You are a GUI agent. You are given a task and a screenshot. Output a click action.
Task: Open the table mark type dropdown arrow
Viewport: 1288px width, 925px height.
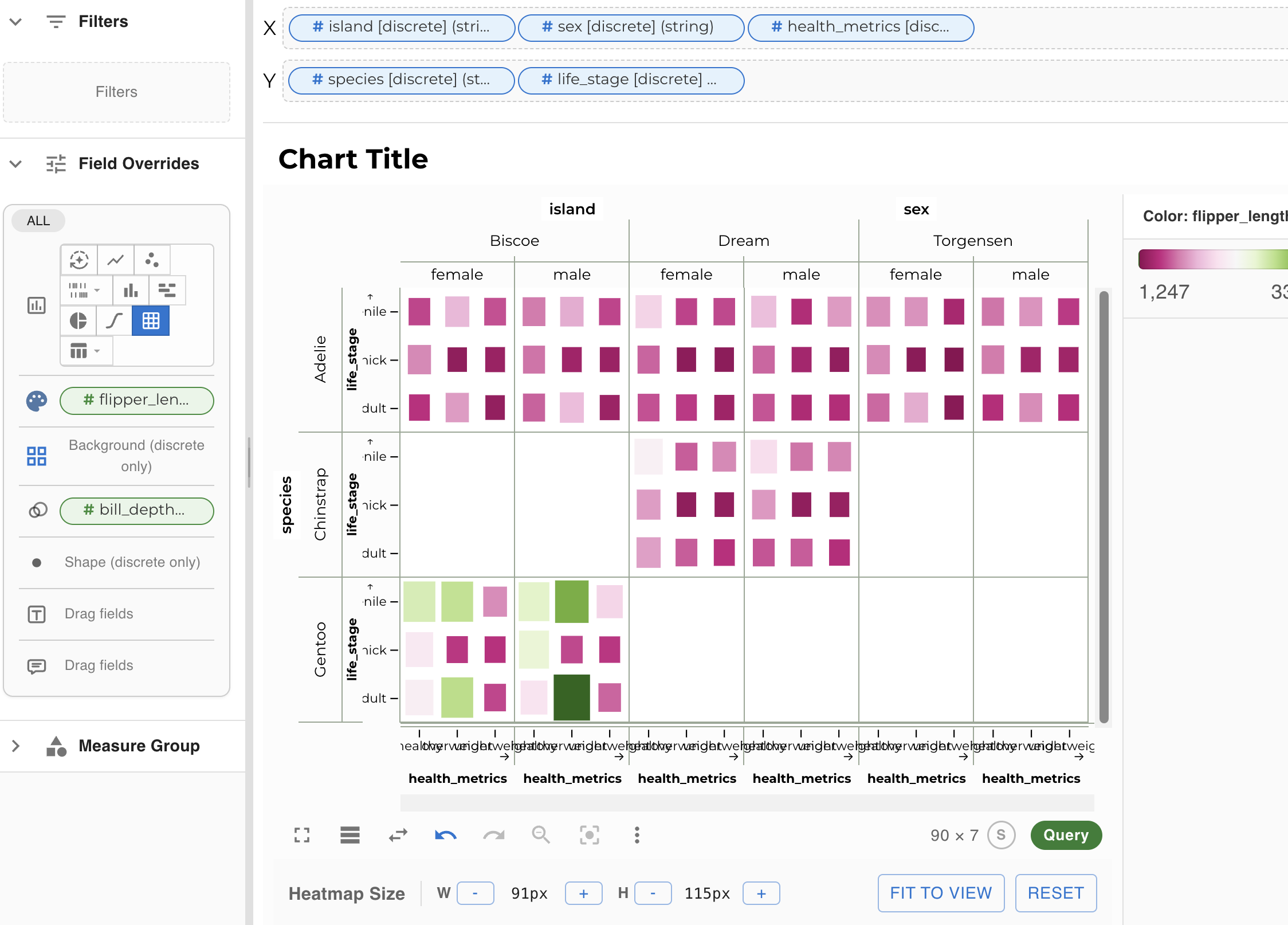click(97, 350)
